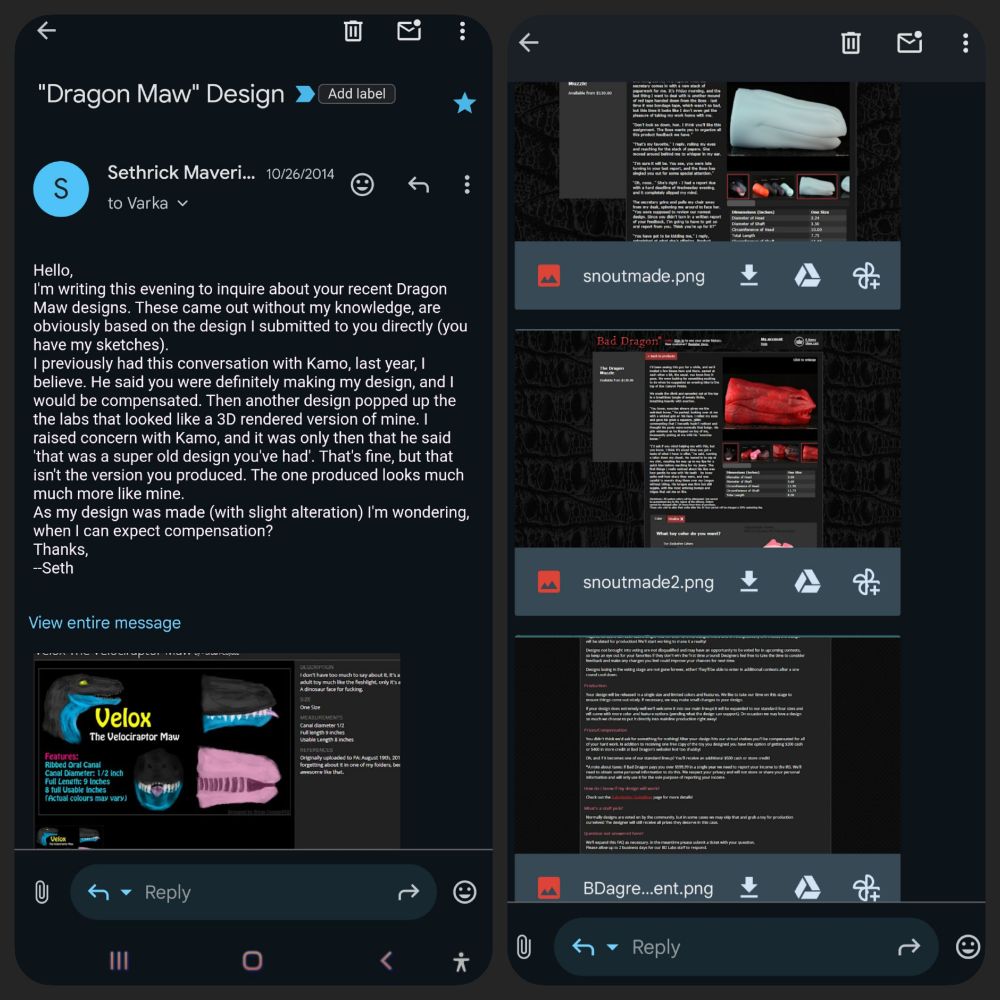Open Android recent apps button
The height and width of the screenshot is (1000, 1000).
click(x=119, y=960)
